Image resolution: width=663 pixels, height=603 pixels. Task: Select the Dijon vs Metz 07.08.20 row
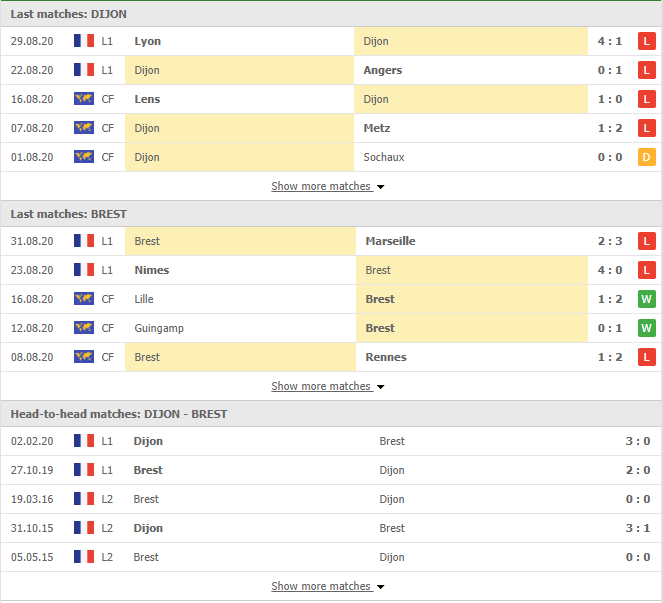pyautogui.click(x=331, y=128)
